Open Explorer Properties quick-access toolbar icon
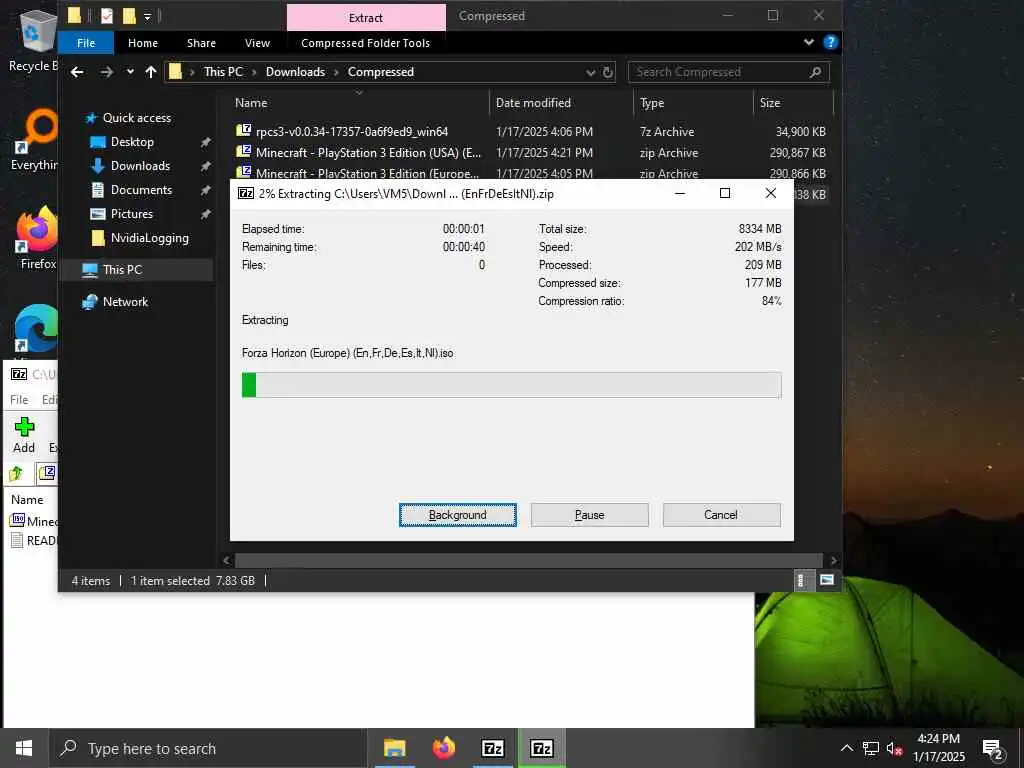The image size is (1024, 768). pyautogui.click(x=106, y=16)
